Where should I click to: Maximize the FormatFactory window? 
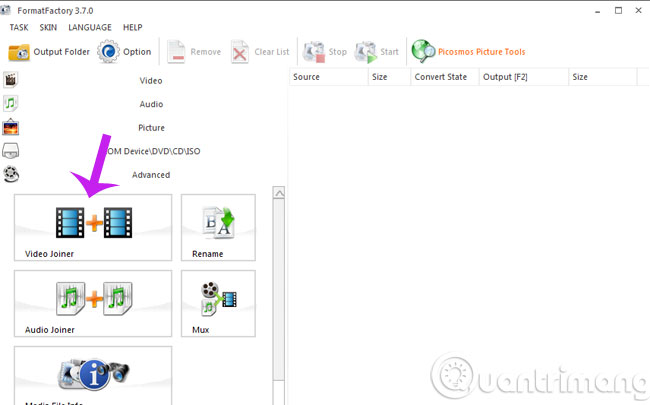618,11
